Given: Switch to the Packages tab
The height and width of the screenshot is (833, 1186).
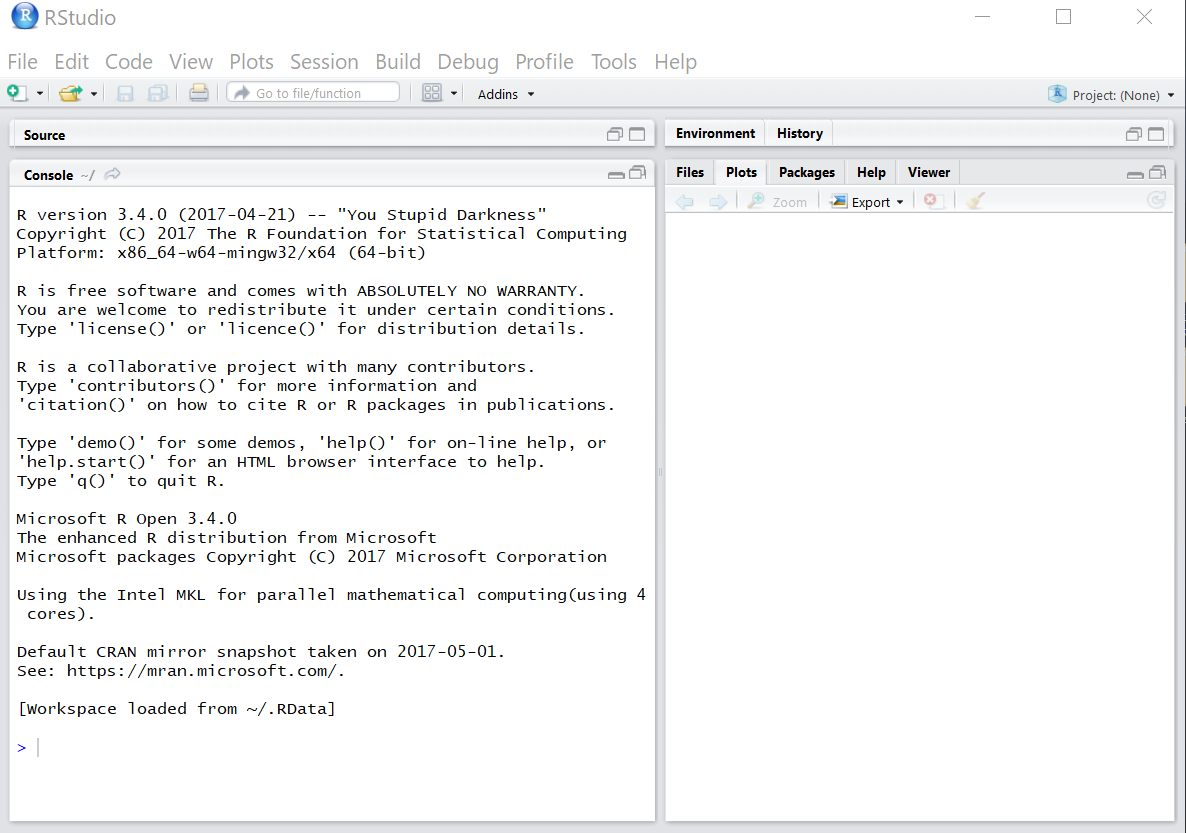Looking at the screenshot, I should tap(806, 173).
